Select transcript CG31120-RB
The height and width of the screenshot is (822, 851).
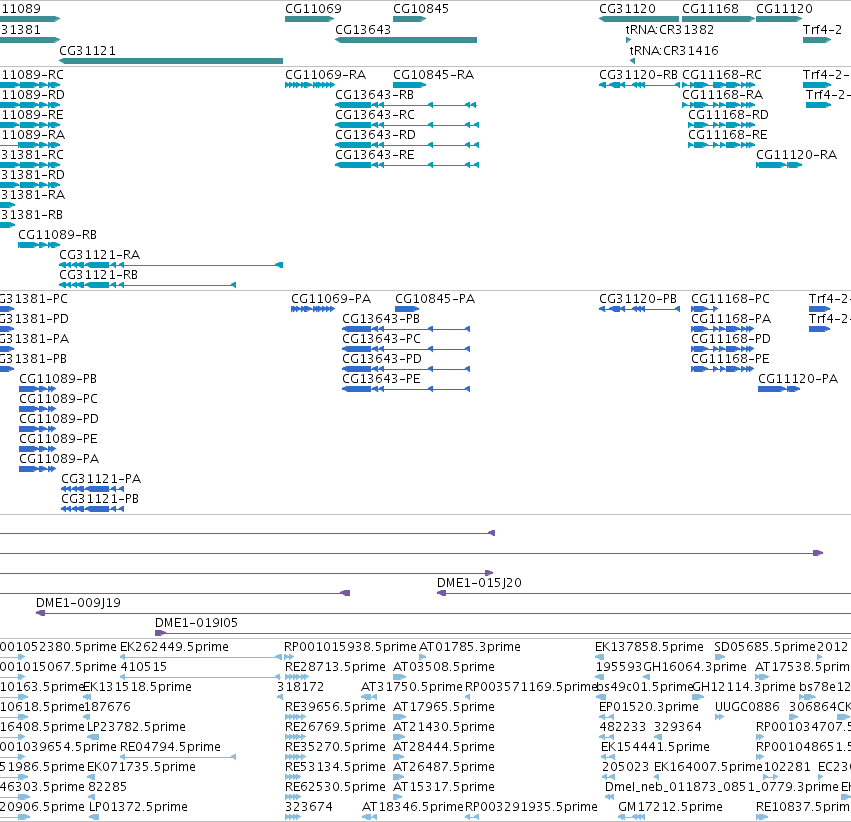coord(638,75)
